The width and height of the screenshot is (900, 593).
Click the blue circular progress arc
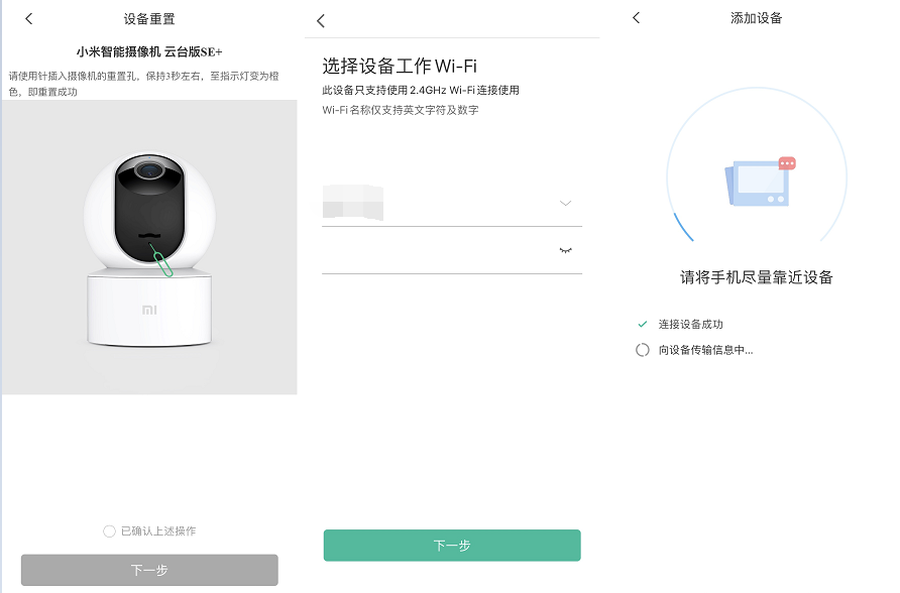pos(682,226)
